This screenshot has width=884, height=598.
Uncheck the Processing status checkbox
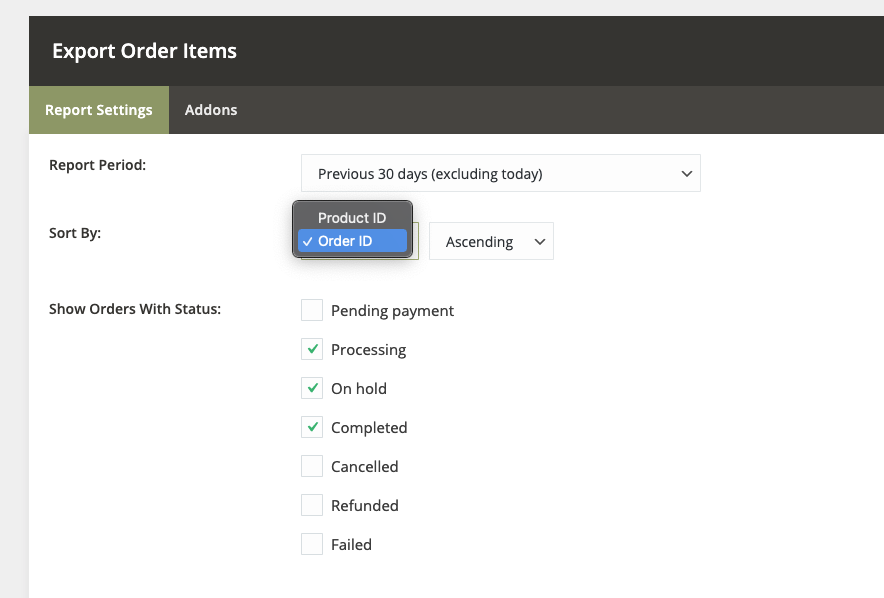point(313,349)
